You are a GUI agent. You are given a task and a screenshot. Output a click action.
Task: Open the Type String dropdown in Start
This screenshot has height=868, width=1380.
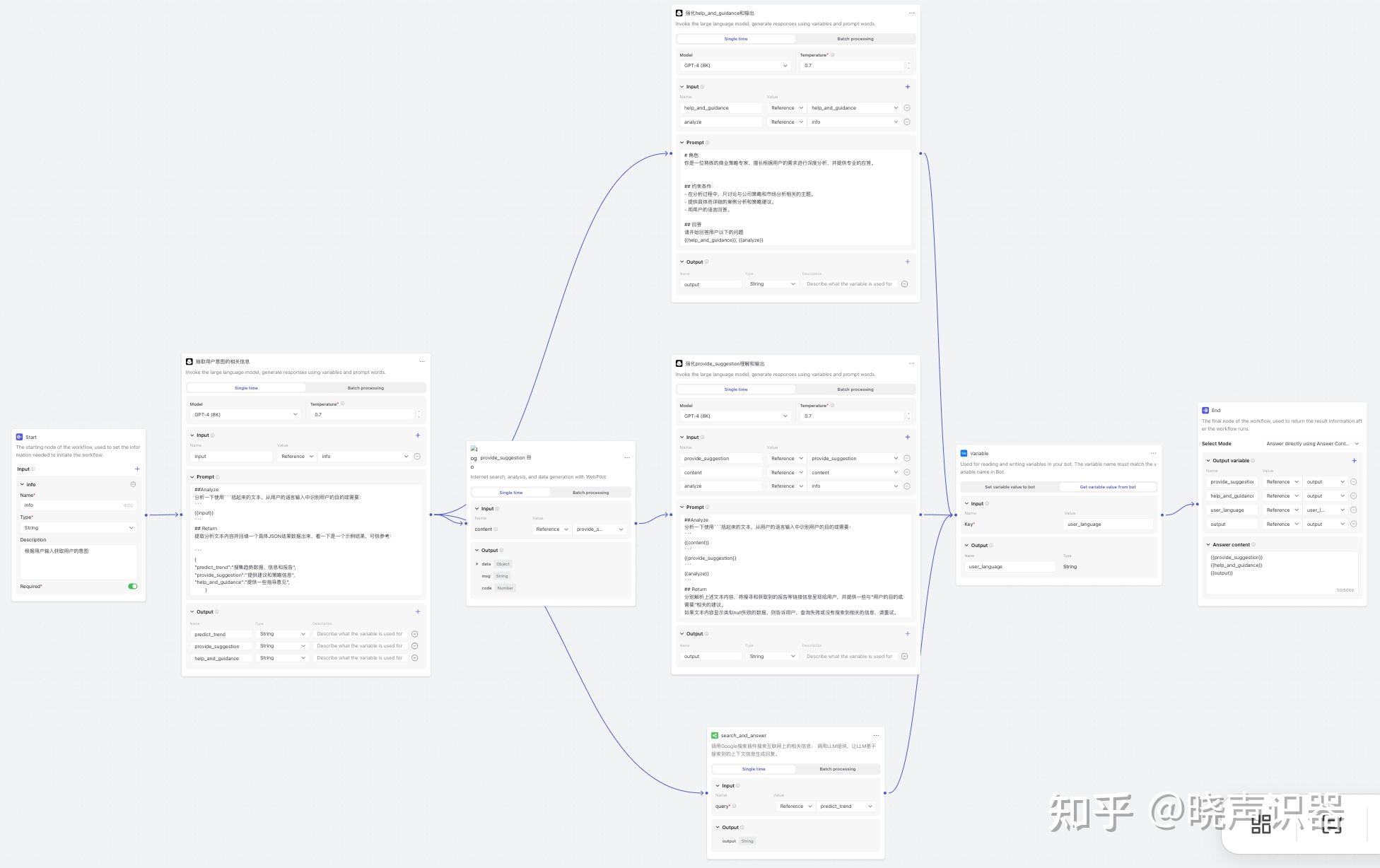click(78, 528)
